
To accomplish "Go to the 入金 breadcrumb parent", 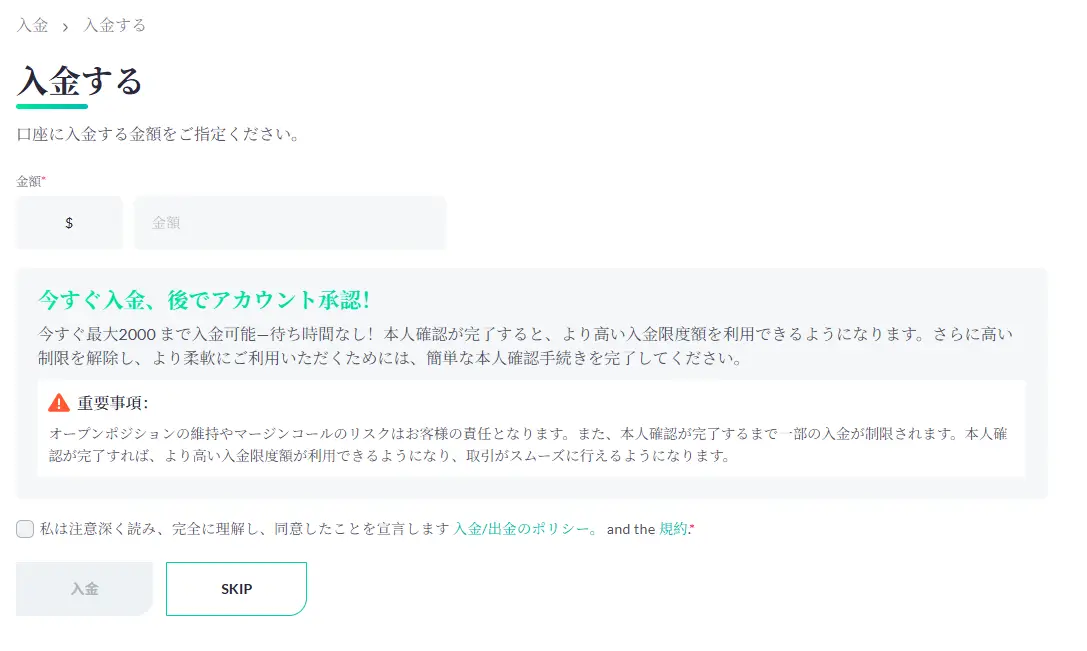I will [33, 26].
